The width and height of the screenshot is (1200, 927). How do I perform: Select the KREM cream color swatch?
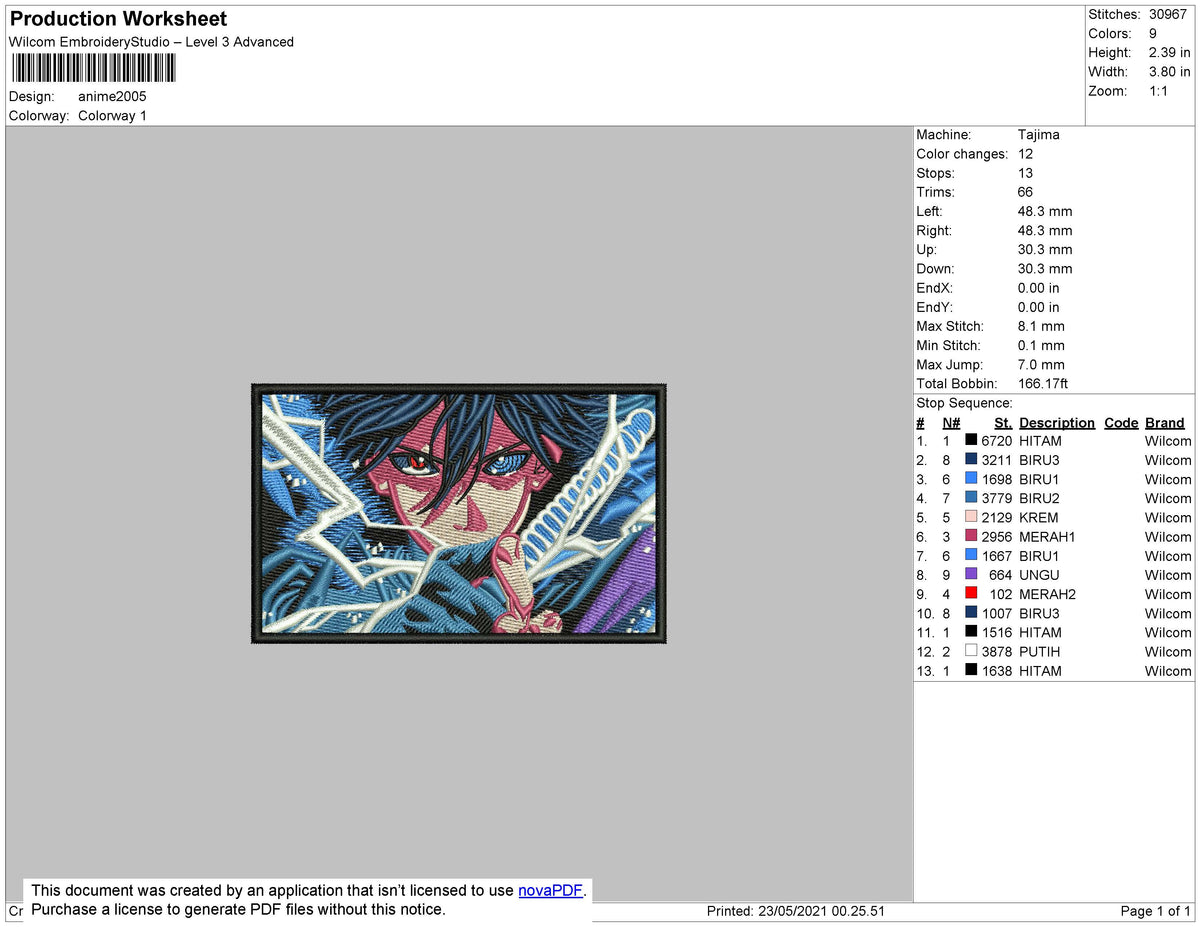972,517
